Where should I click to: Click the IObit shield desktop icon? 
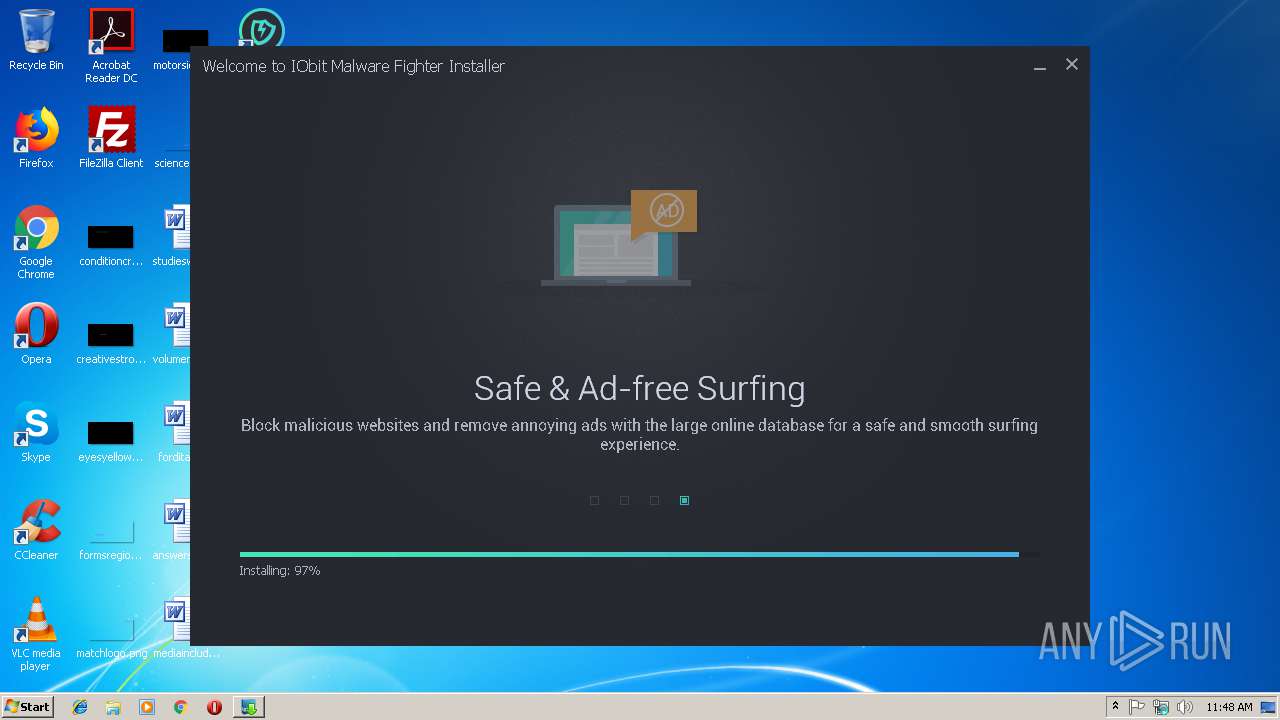[261, 28]
